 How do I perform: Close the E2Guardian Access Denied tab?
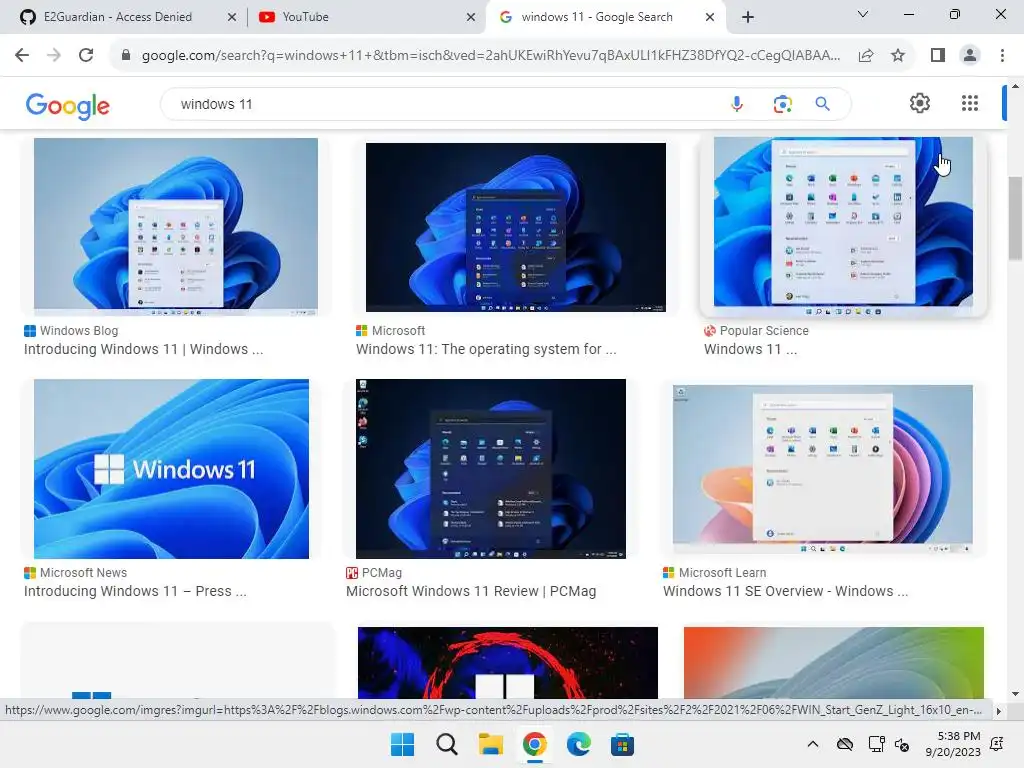coord(231,17)
